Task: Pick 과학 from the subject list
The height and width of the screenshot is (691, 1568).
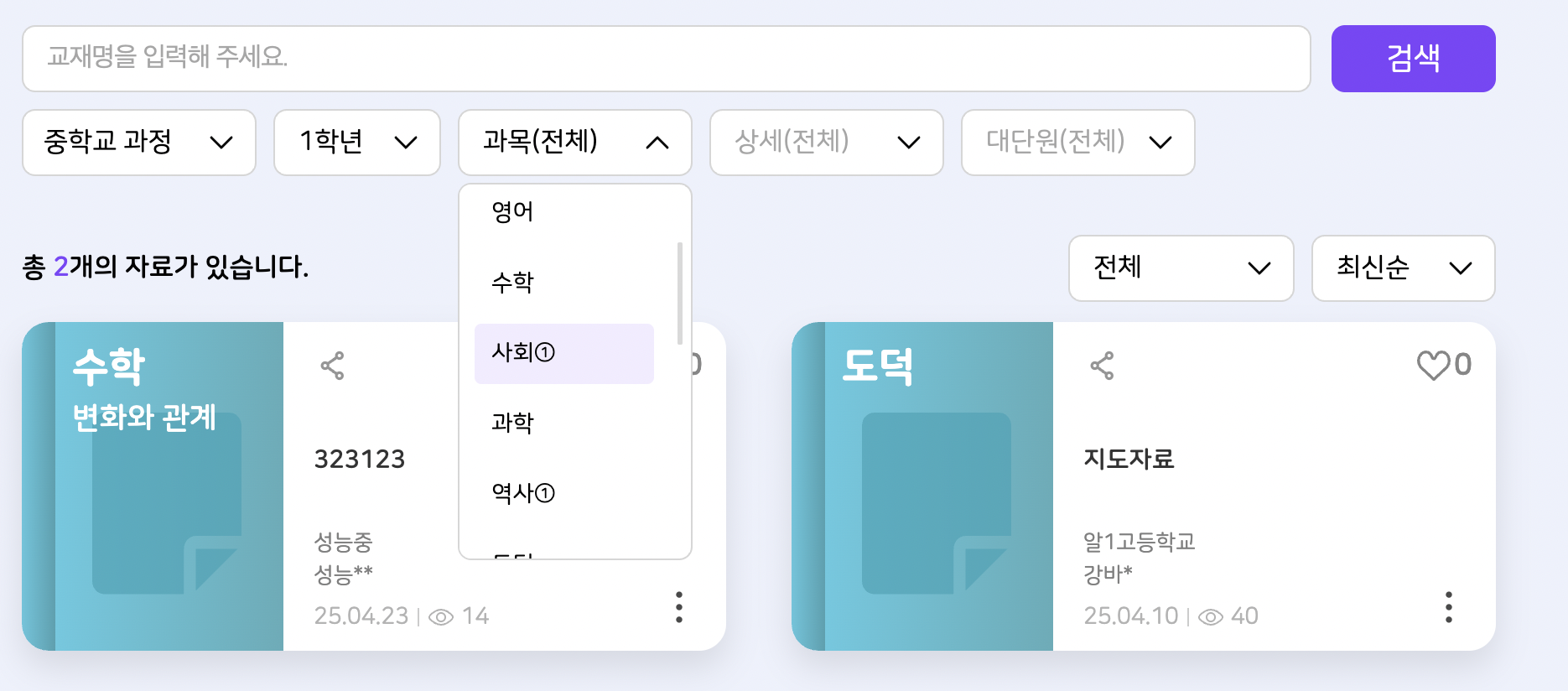Action: pyautogui.click(x=564, y=423)
